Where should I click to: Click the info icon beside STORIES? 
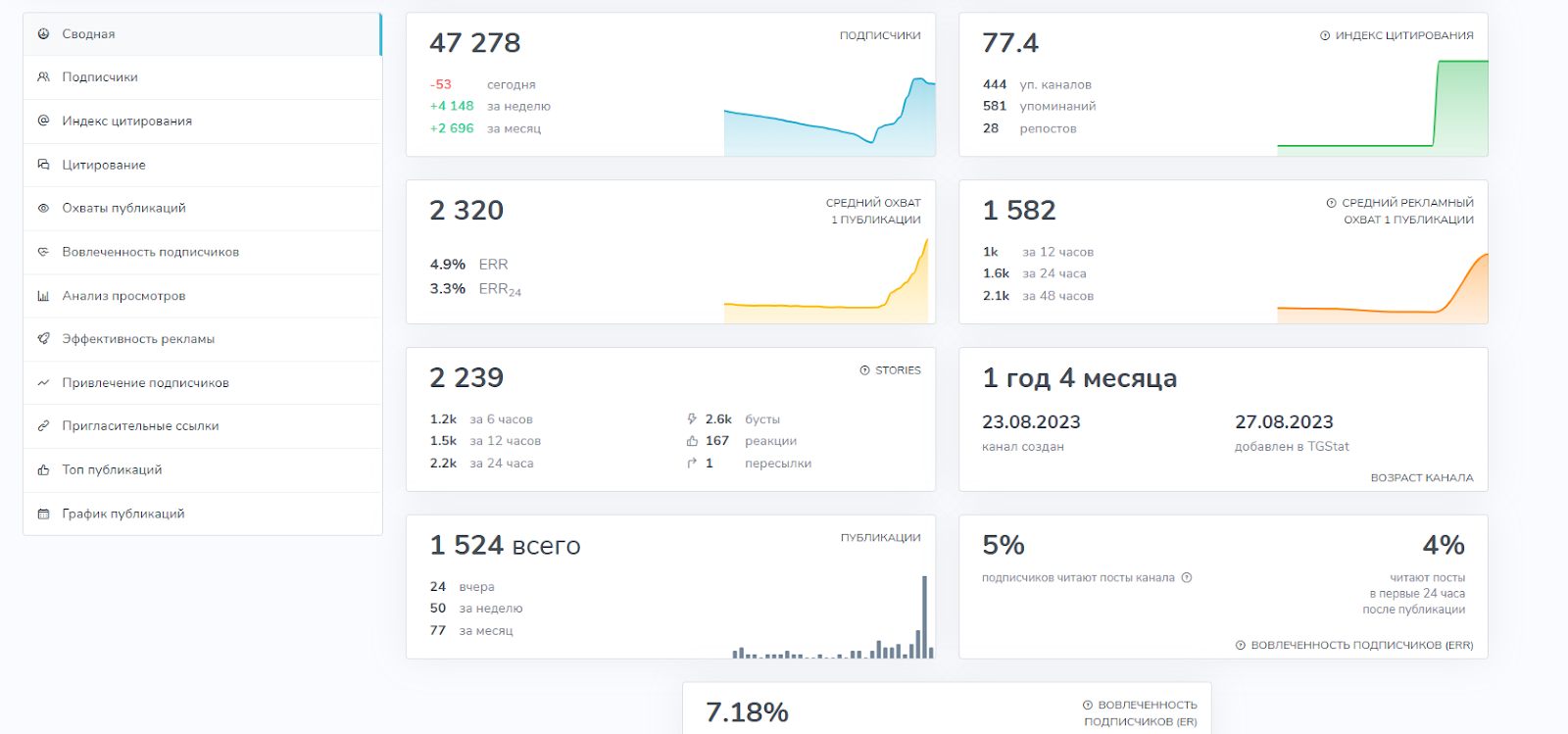click(x=865, y=370)
